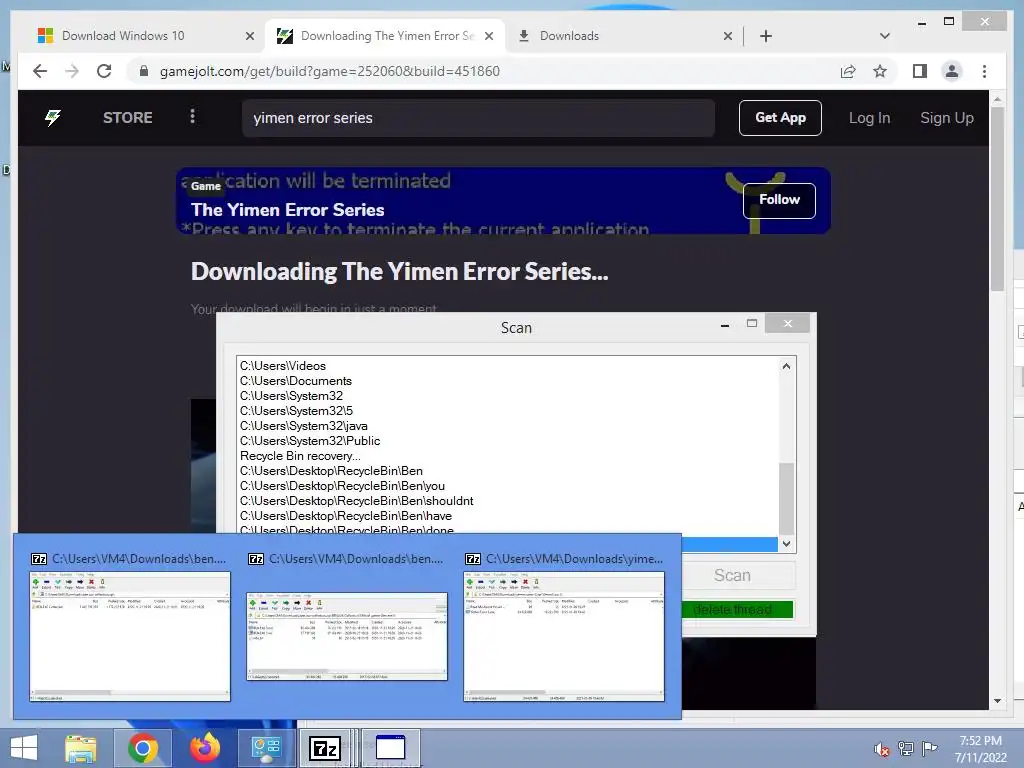Open Control Panel taskbar icon

click(266, 748)
